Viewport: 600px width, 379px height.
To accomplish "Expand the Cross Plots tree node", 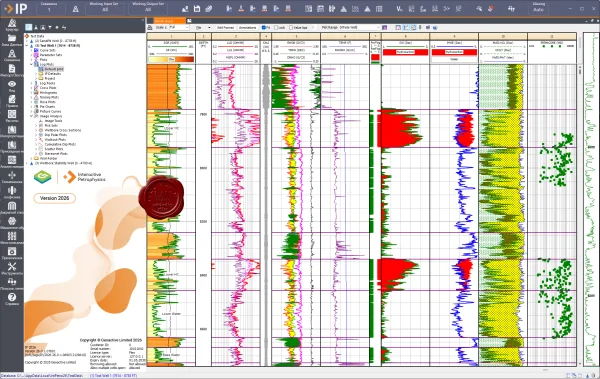I will (x=32, y=88).
